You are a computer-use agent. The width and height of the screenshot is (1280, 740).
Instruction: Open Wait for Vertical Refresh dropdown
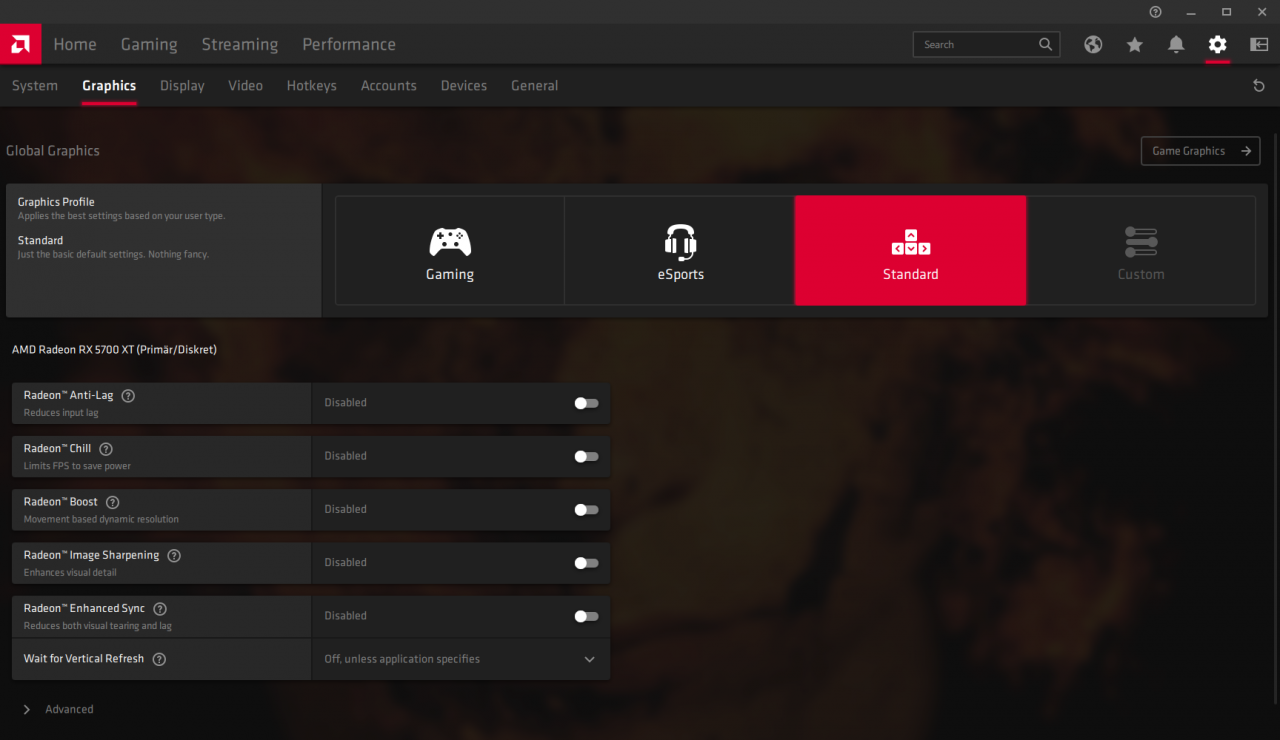(460, 659)
